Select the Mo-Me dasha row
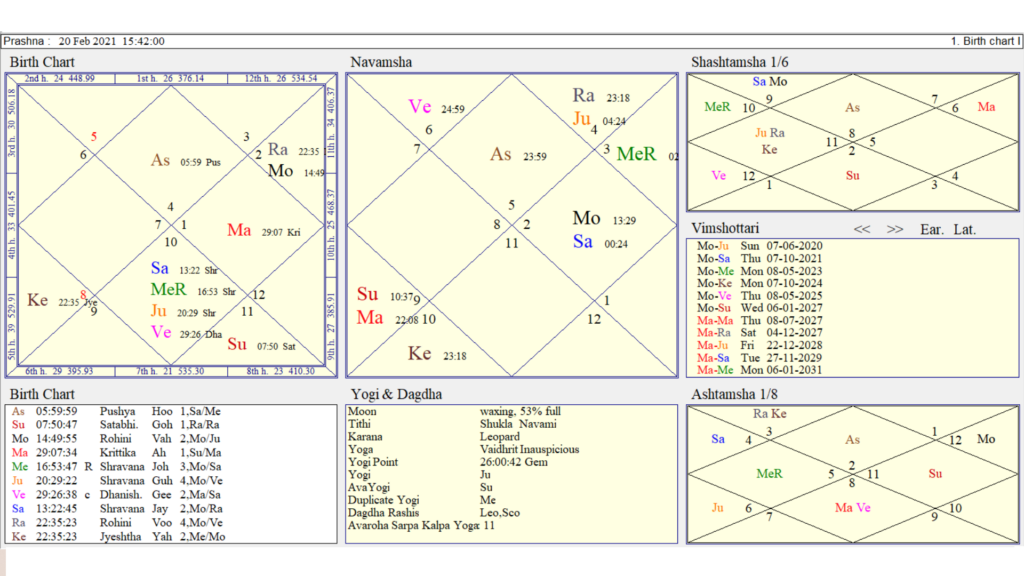The width and height of the screenshot is (1024, 576). [759, 271]
